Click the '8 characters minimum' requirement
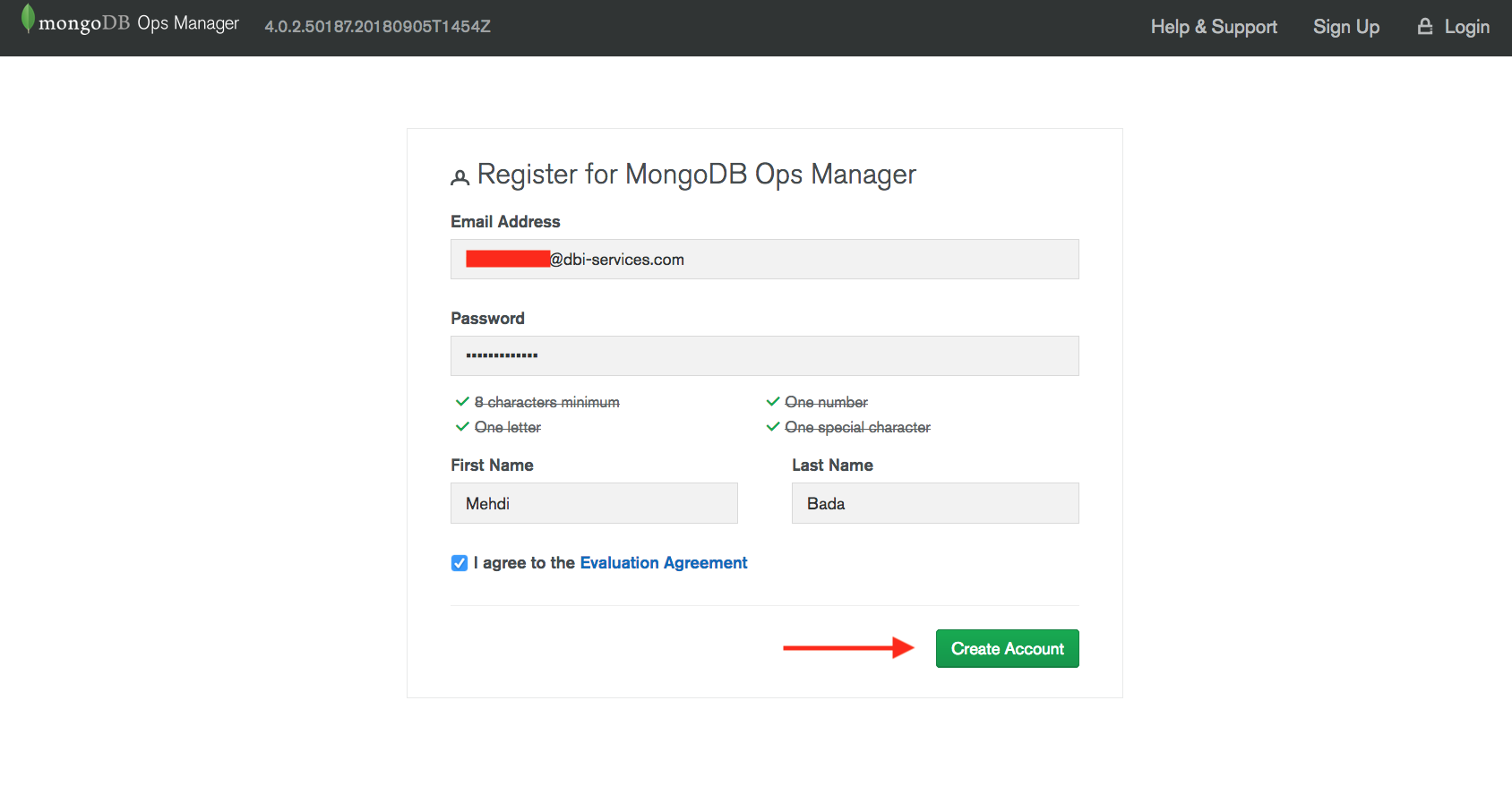1512x786 pixels. click(547, 403)
